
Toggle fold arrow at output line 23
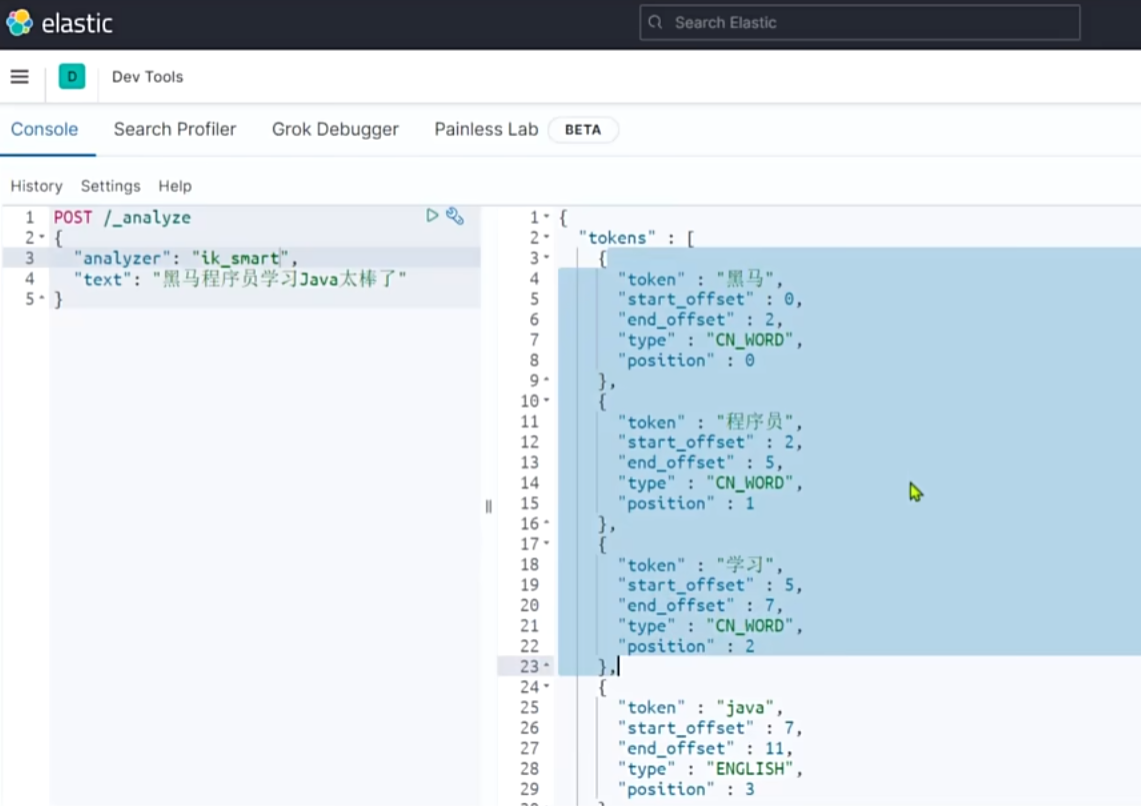(x=546, y=666)
